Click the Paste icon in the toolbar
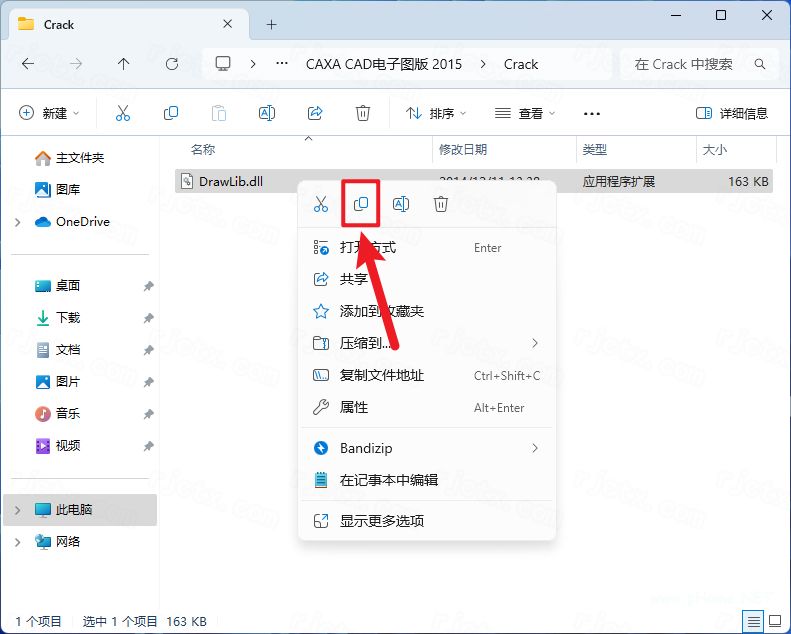 point(219,113)
